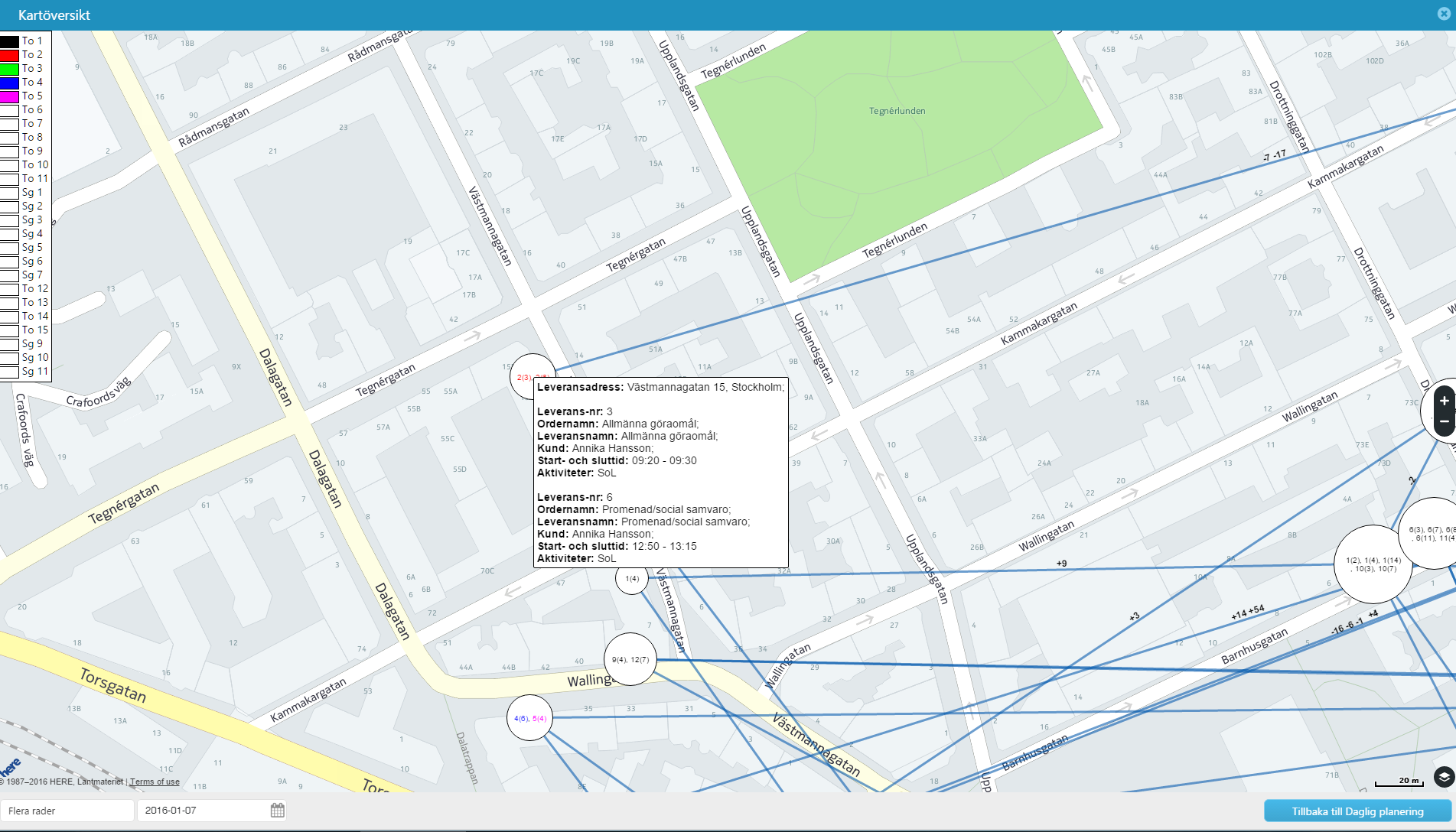Click the date field showing 2016-01-07
Screen dimensions: 1456x832
click(x=211, y=811)
